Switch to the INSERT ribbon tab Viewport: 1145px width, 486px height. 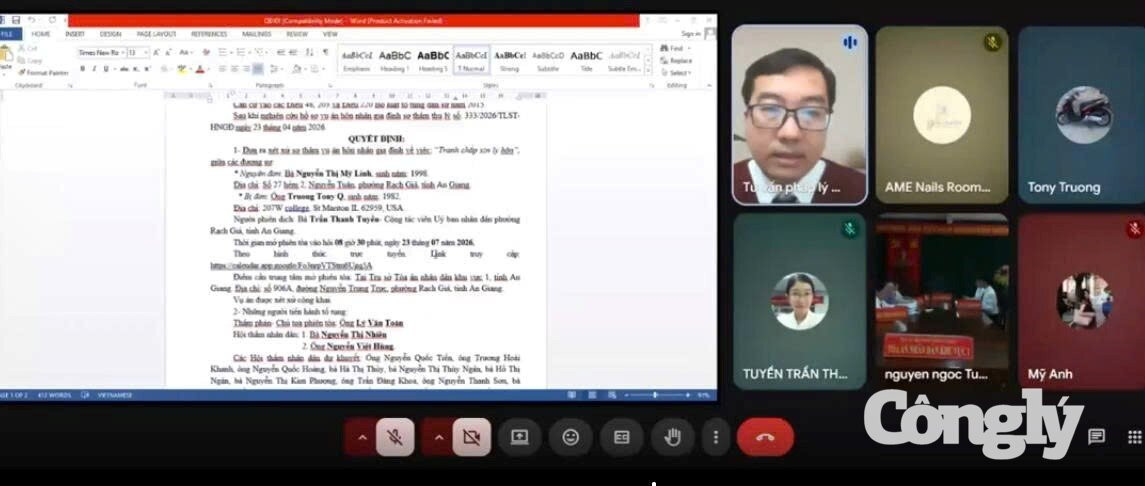(74, 34)
